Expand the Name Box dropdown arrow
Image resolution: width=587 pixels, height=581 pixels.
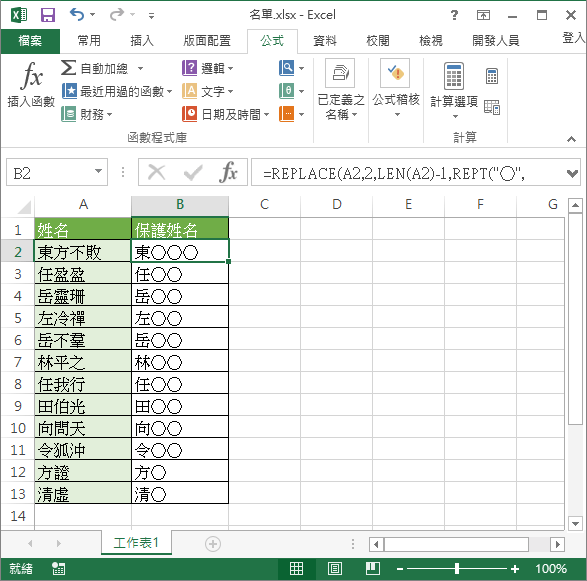(x=98, y=171)
